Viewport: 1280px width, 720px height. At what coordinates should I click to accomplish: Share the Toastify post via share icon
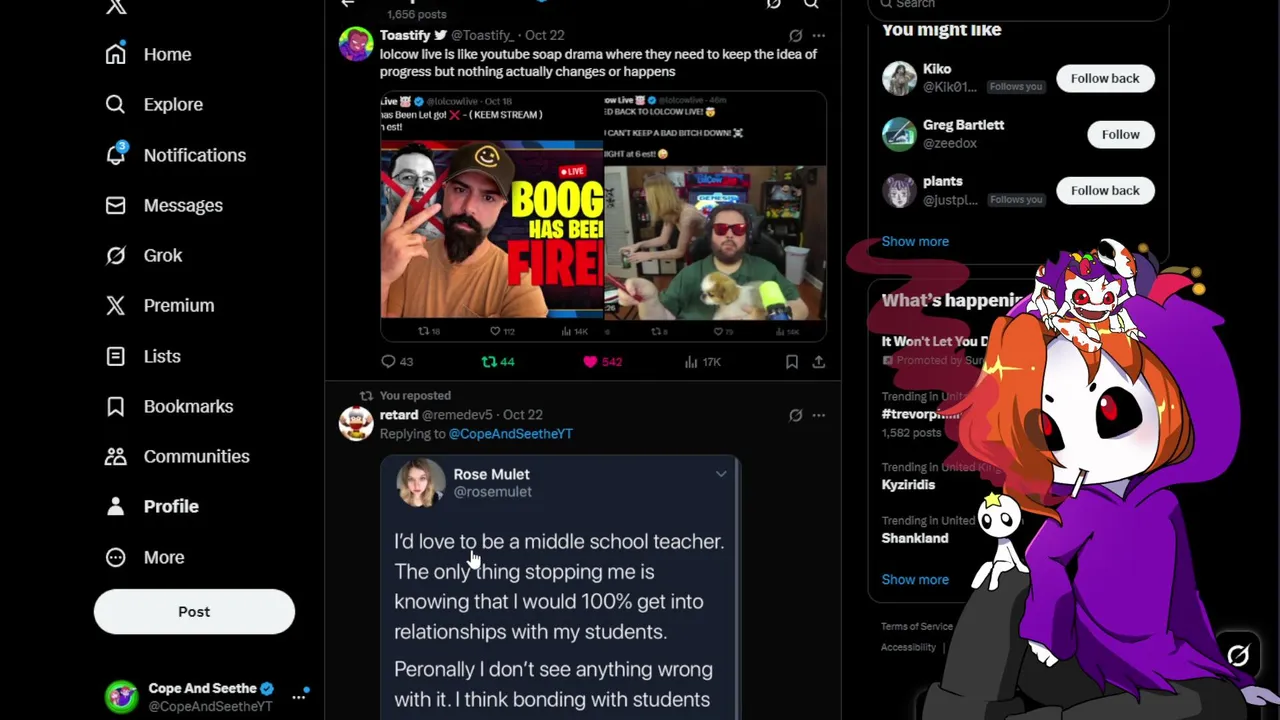tap(818, 362)
